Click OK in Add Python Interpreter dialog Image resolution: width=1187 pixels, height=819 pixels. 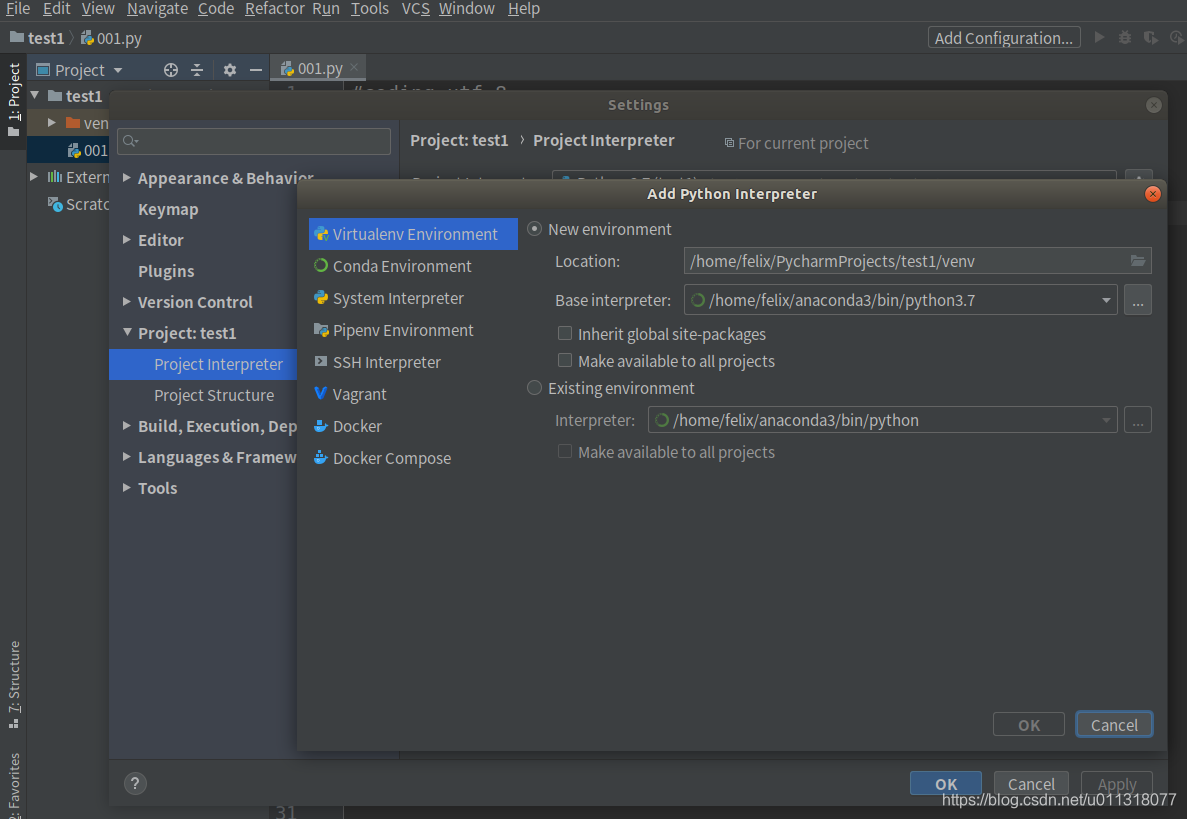pyautogui.click(x=1029, y=724)
